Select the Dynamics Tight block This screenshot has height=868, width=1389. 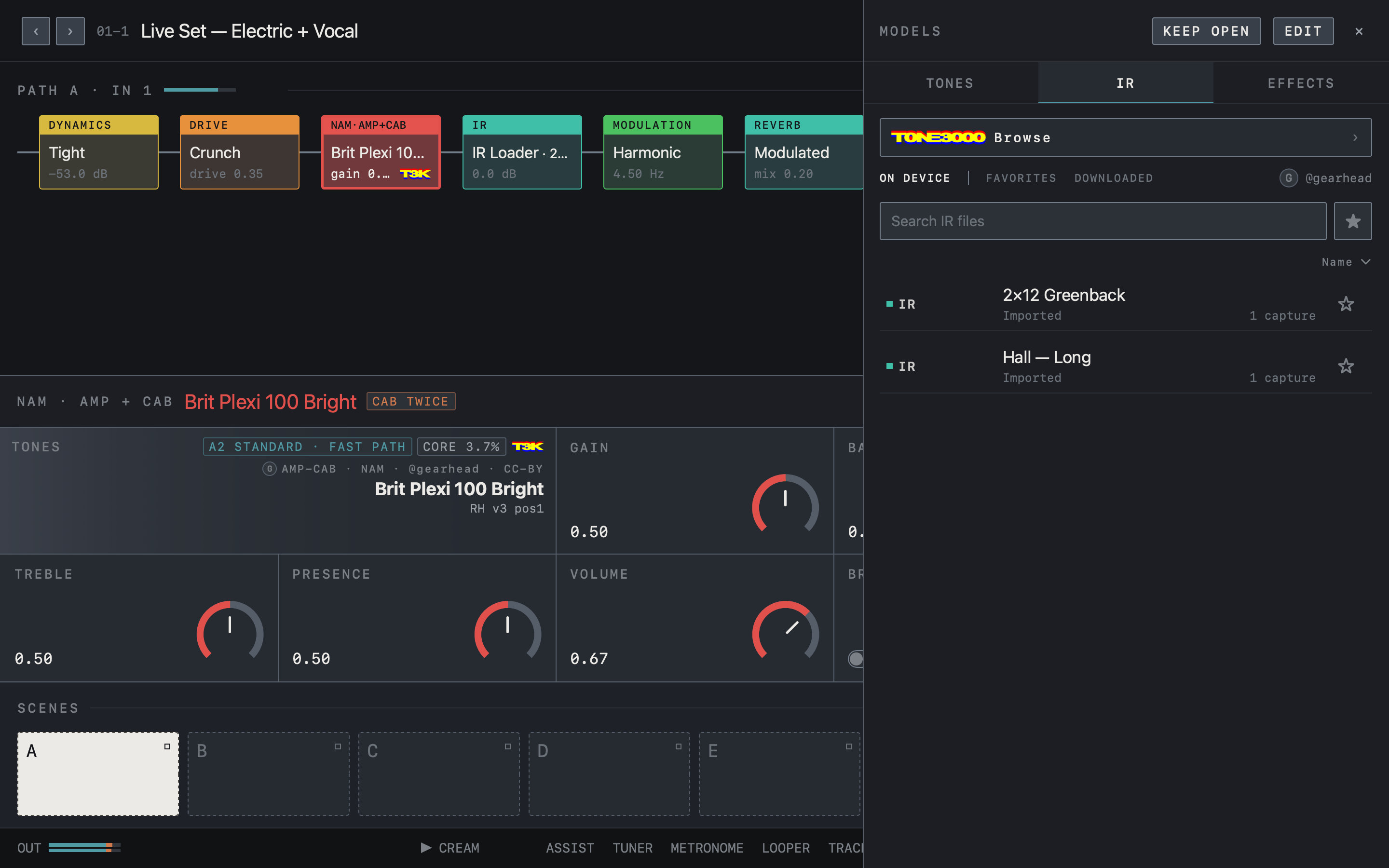(x=99, y=152)
